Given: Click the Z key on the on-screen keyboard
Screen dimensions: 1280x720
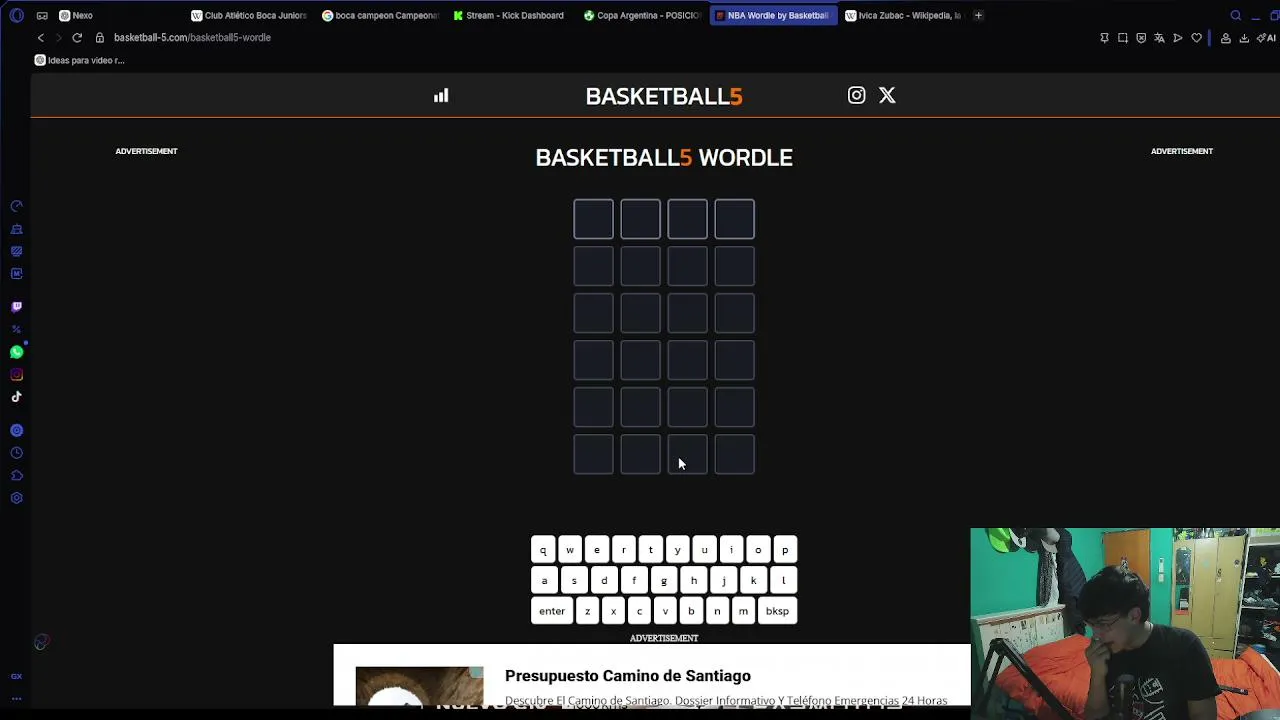Looking at the screenshot, I should (x=588, y=611).
